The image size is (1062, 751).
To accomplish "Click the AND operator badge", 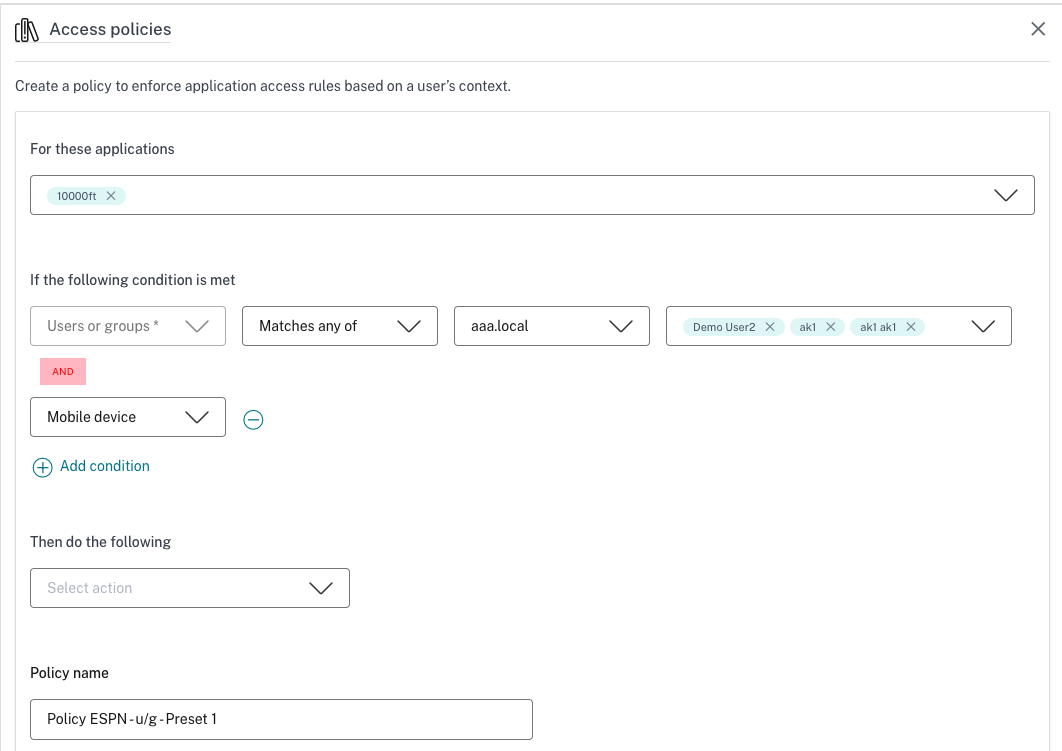I will click(63, 371).
